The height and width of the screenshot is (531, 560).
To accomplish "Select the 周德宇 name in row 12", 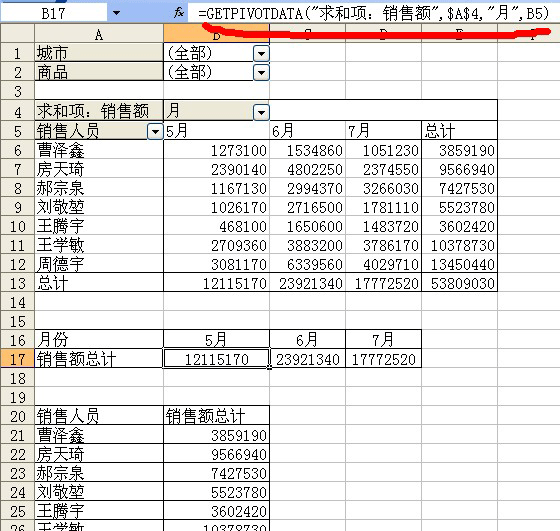I will pos(60,264).
